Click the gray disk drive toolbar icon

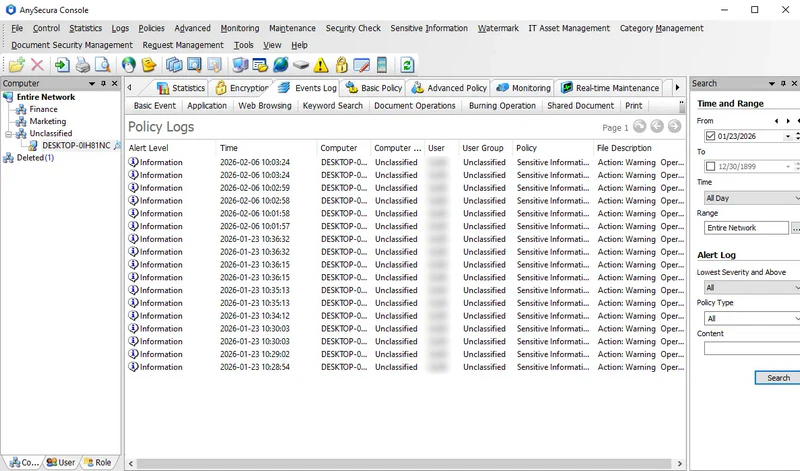point(301,65)
